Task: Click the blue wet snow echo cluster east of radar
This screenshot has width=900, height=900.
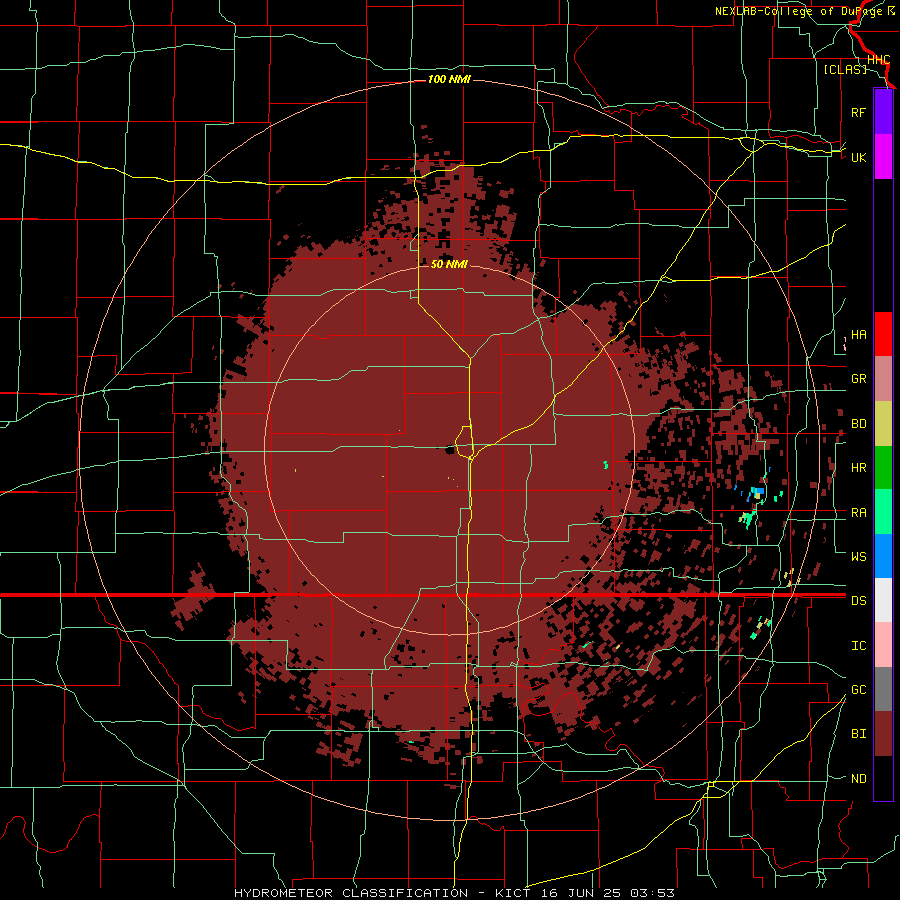Action: tap(757, 492)
